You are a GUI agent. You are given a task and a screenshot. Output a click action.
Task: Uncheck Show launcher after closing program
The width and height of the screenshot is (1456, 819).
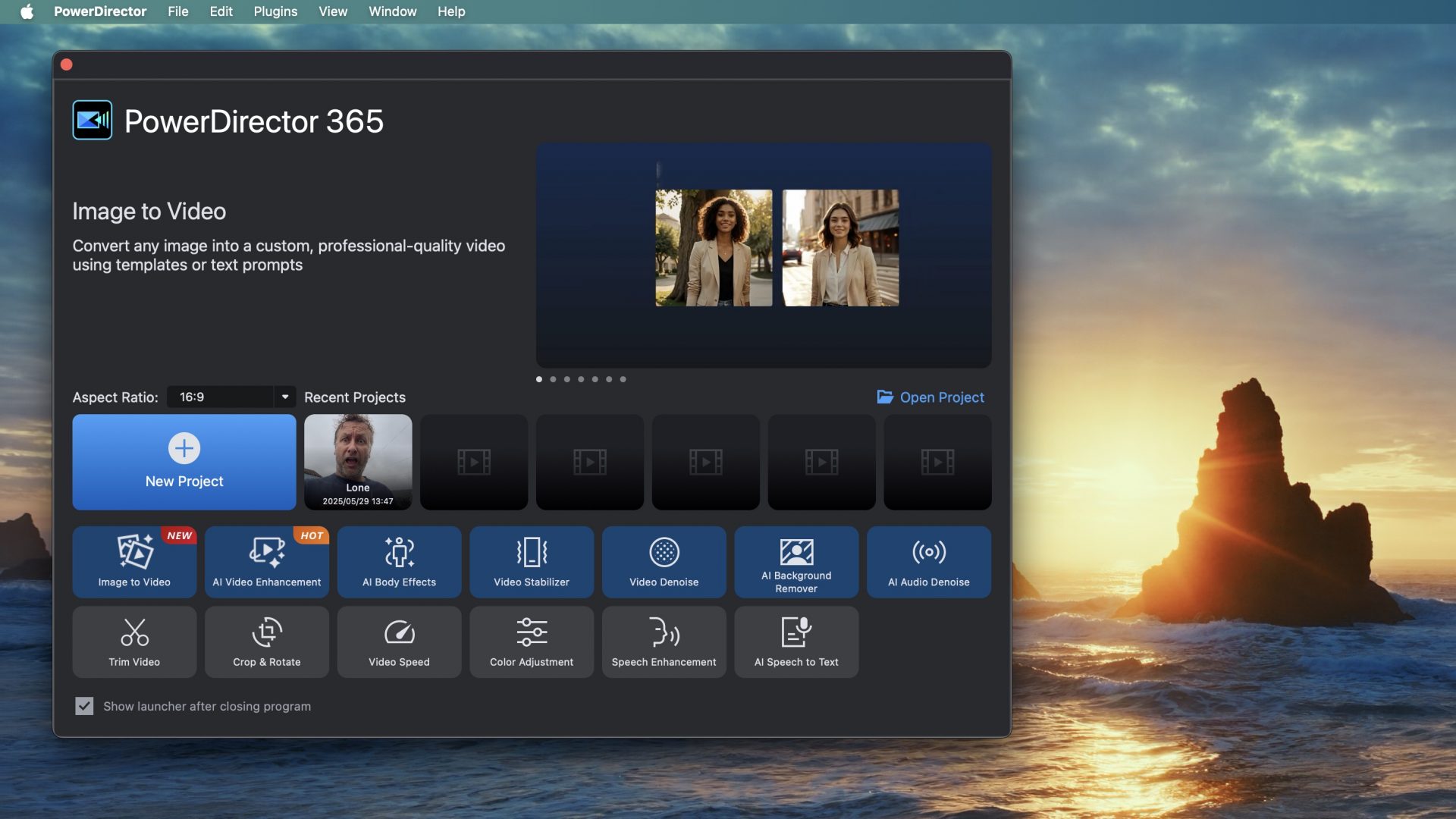84,706
